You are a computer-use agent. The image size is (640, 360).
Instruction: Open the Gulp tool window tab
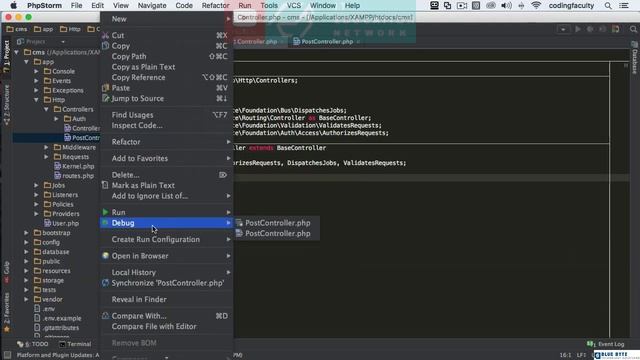point(6,271)
